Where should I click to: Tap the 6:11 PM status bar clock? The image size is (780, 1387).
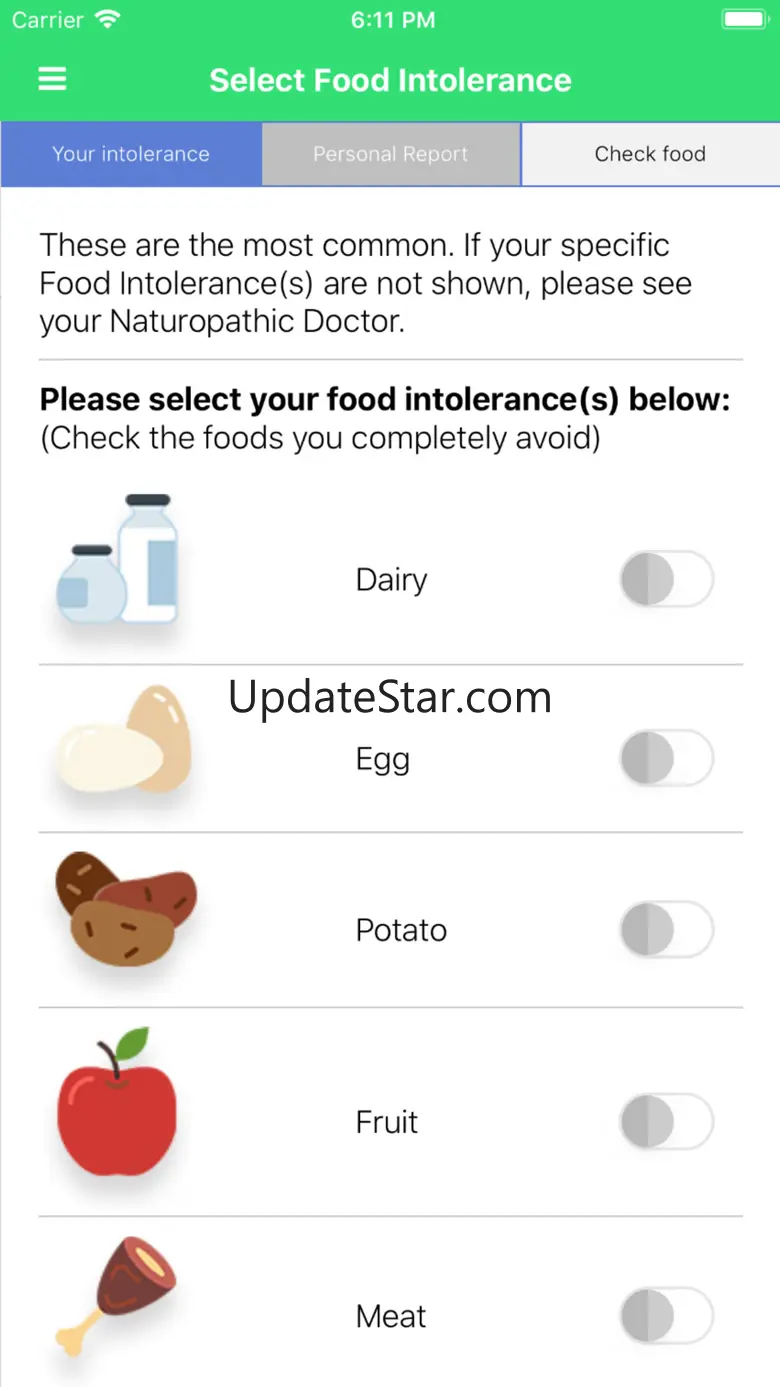coord(392,20)
